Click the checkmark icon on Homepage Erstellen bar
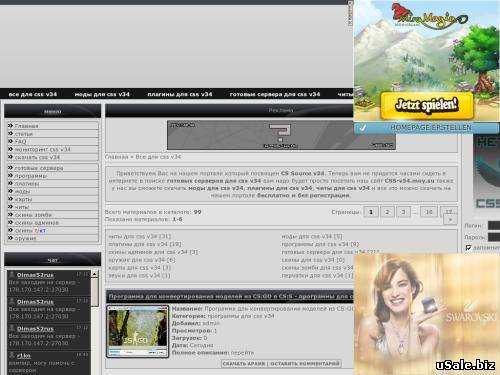Image resolution: width=500 pixels, height=375 pixels. point(363,128)
